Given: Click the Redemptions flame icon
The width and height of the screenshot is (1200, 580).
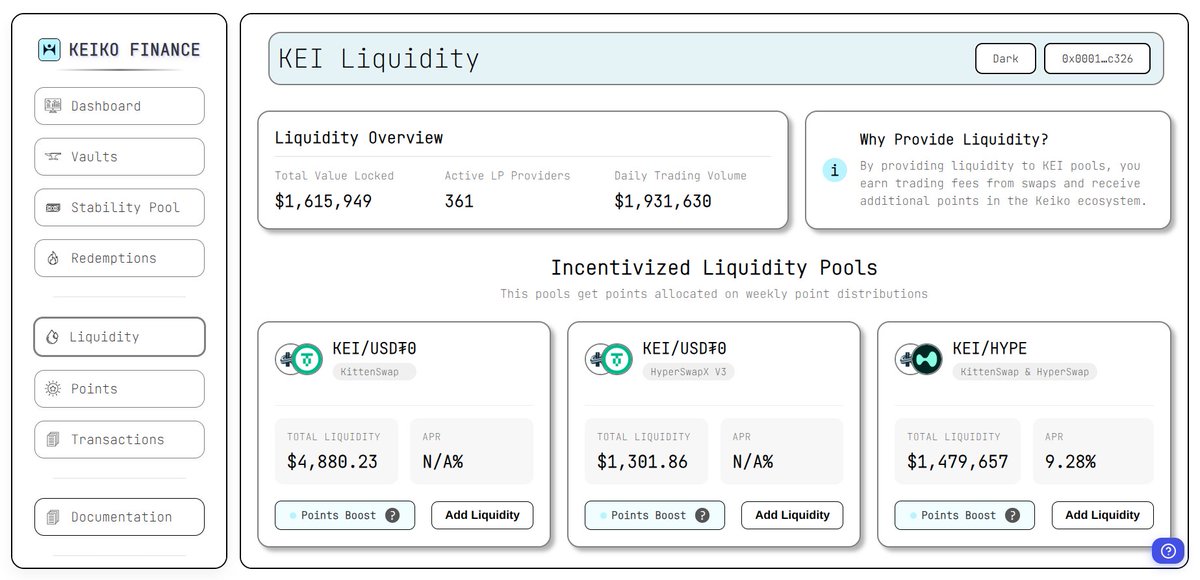Looking at the screenshot, I should (x=53, y=258).
